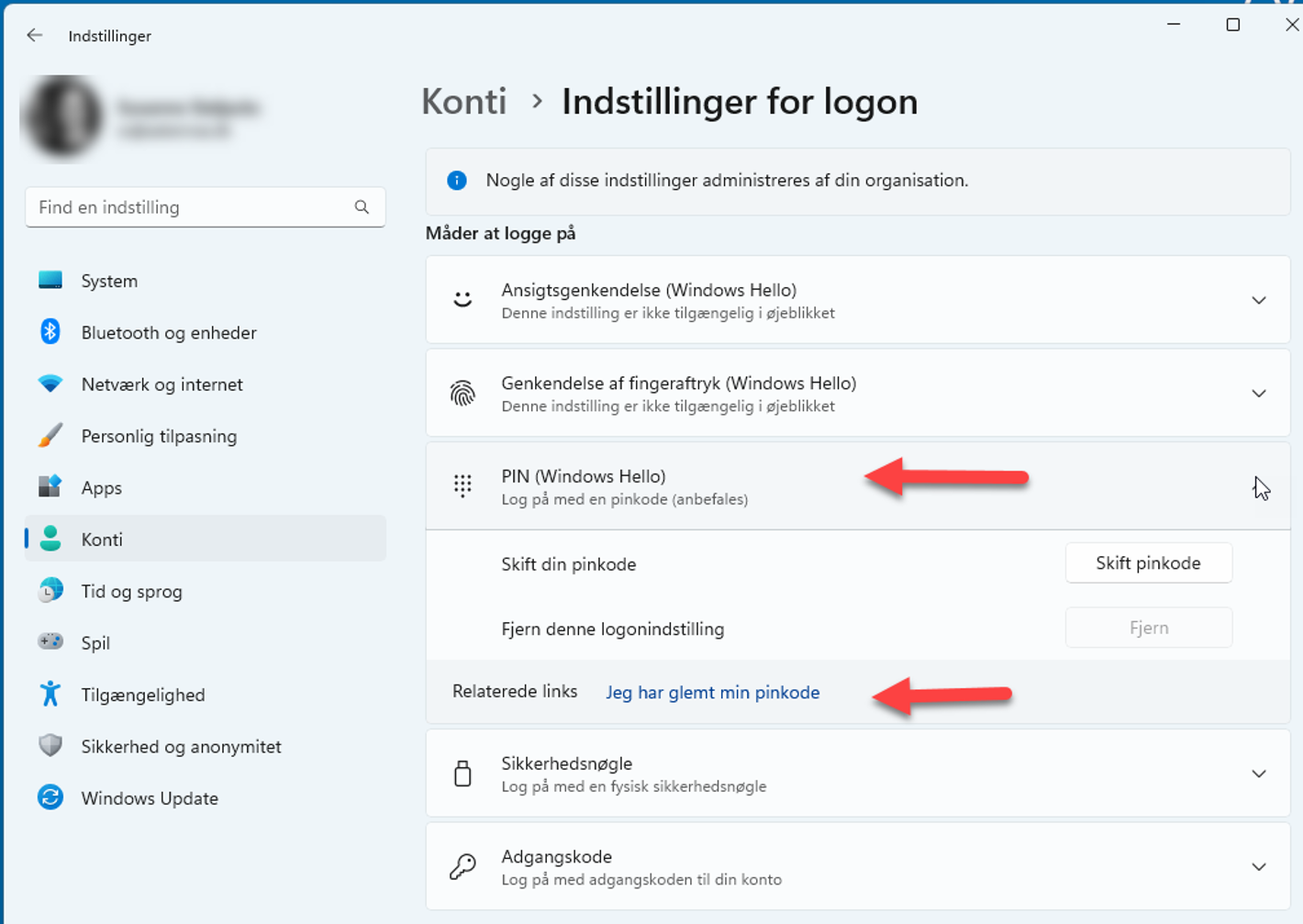Click the blurred profile picture

(x=62, y=117)
